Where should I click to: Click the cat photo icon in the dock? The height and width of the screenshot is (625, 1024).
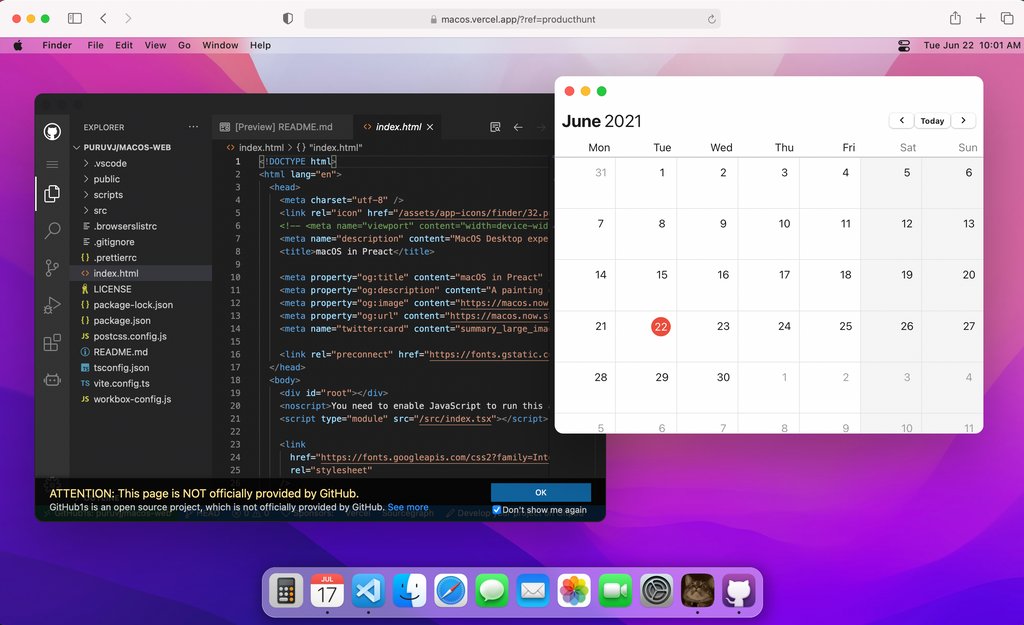pos(697,592)
